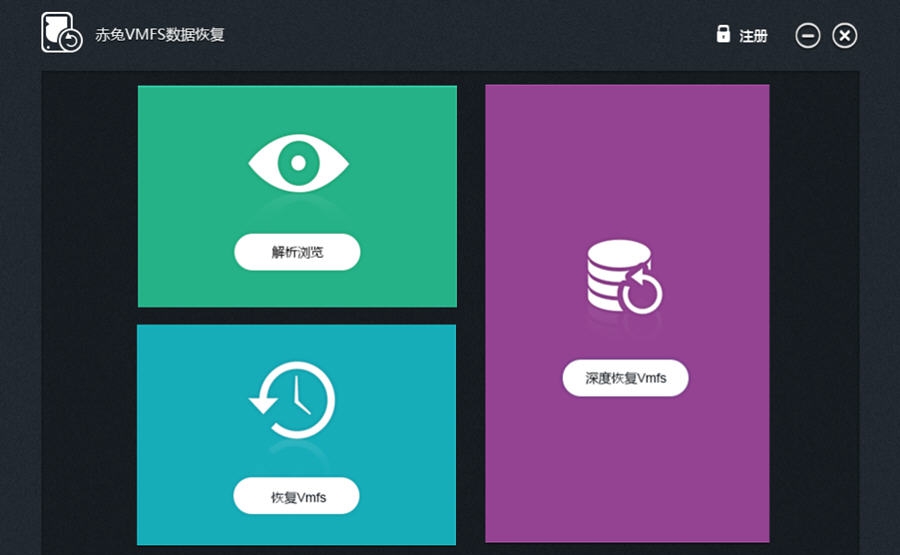Click the 解析浏览 button
Viewport: 900px width, 555px height.
pos(297,252)
